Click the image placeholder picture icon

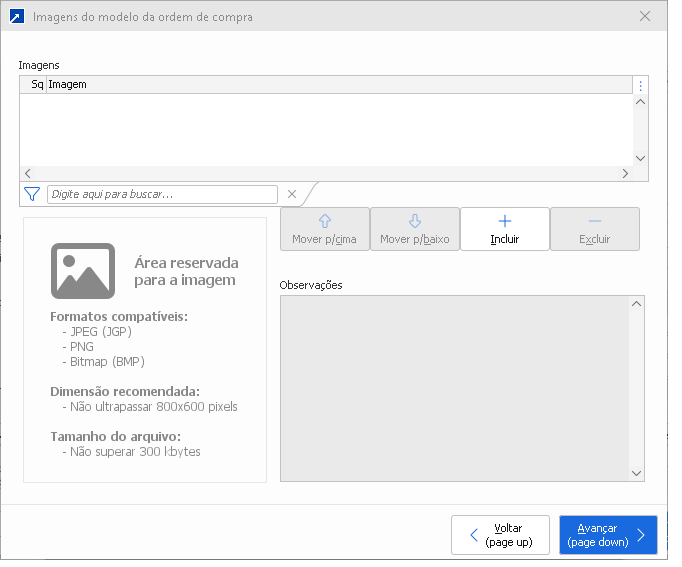tap(83, 270)
